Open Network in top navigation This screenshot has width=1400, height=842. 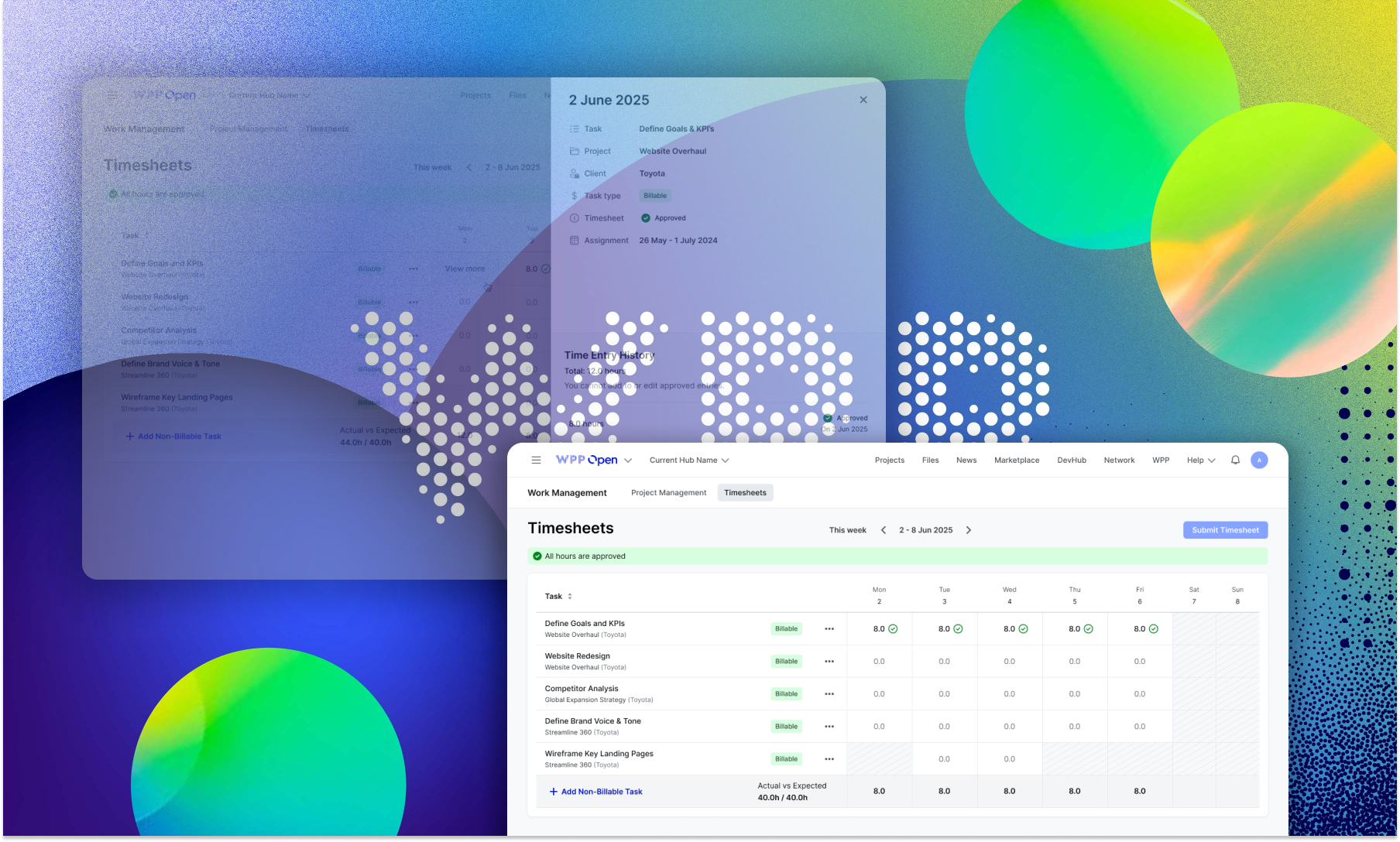pyautogui.click(x=1119, y=460)
